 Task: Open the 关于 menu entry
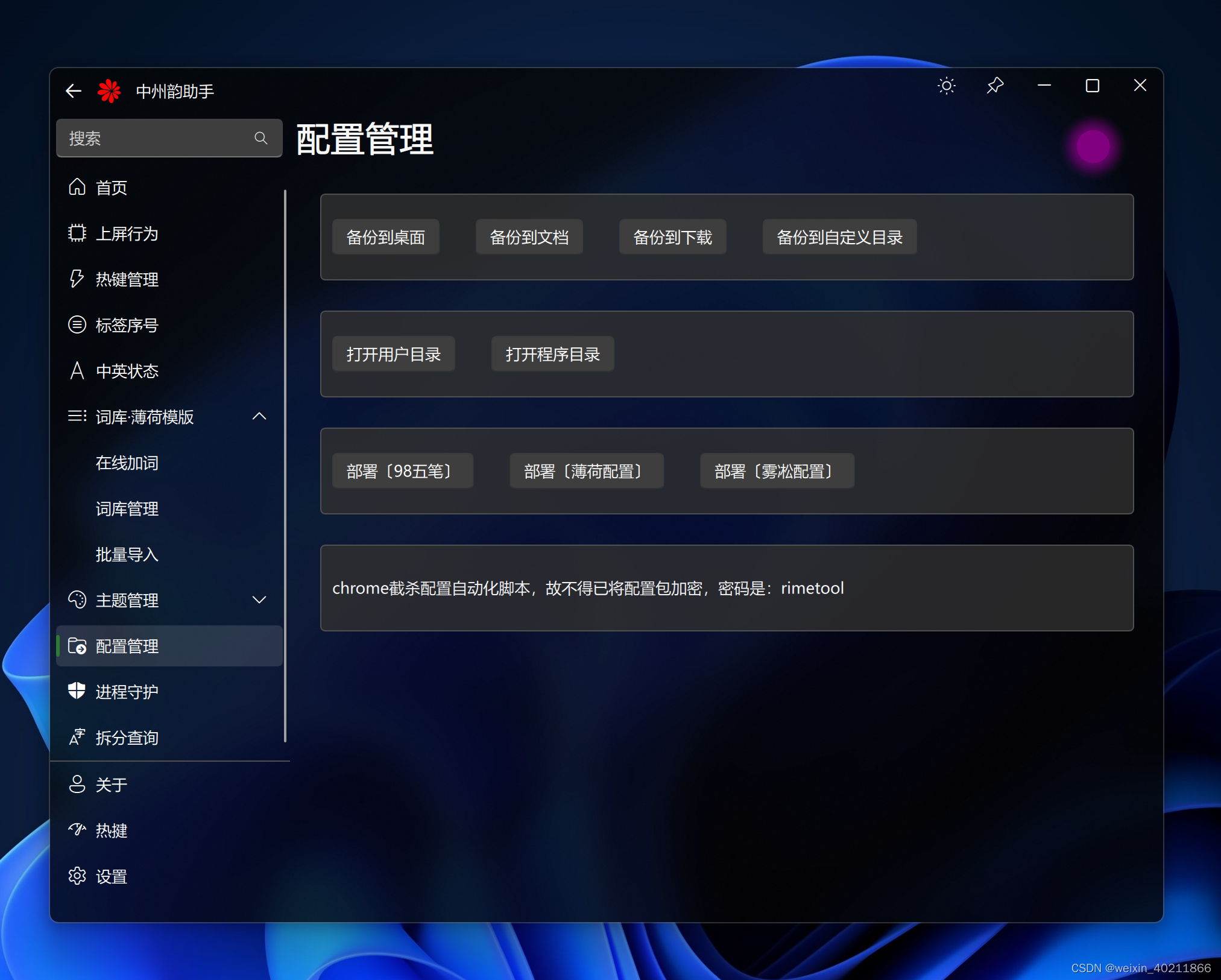(112, 785)
